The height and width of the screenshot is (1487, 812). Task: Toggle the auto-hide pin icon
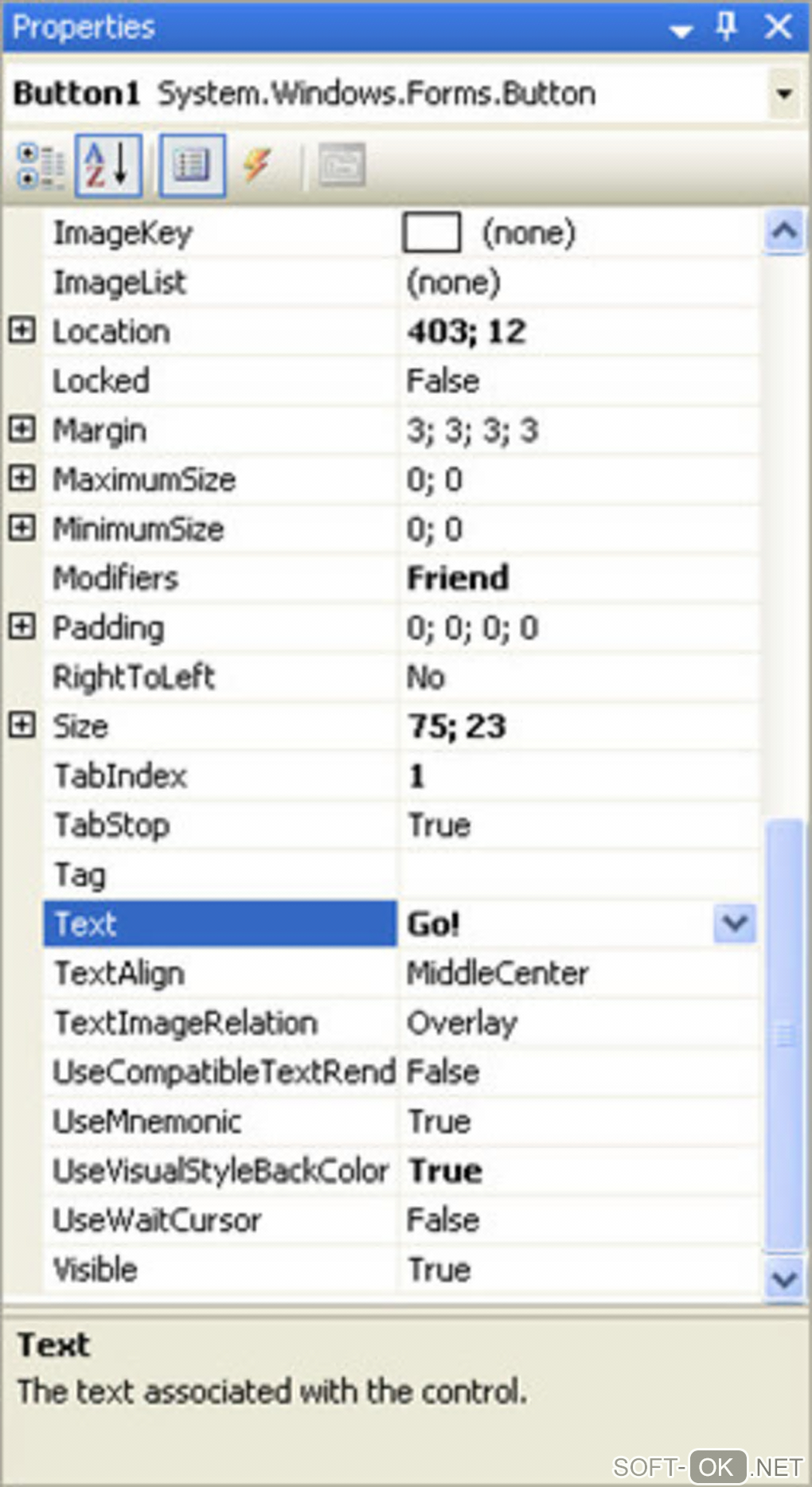click(x=726, y=27)
